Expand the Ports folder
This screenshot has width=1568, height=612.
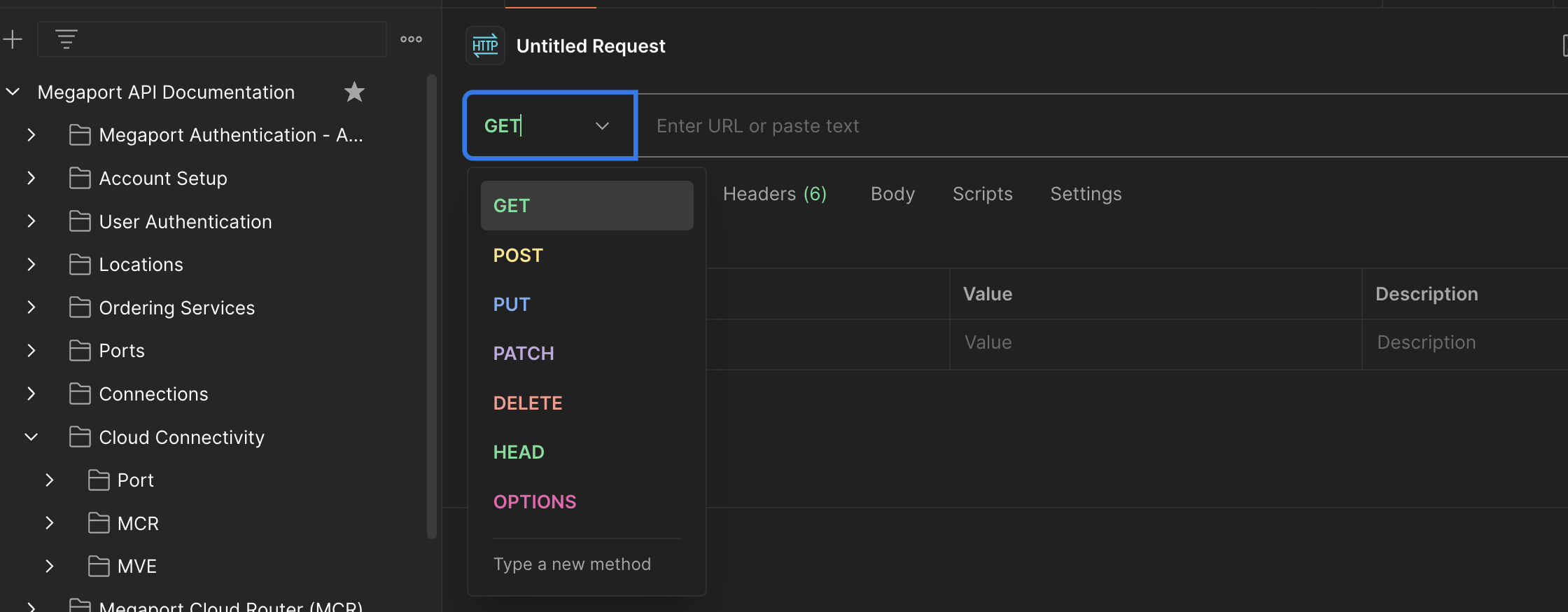[31, 351]
